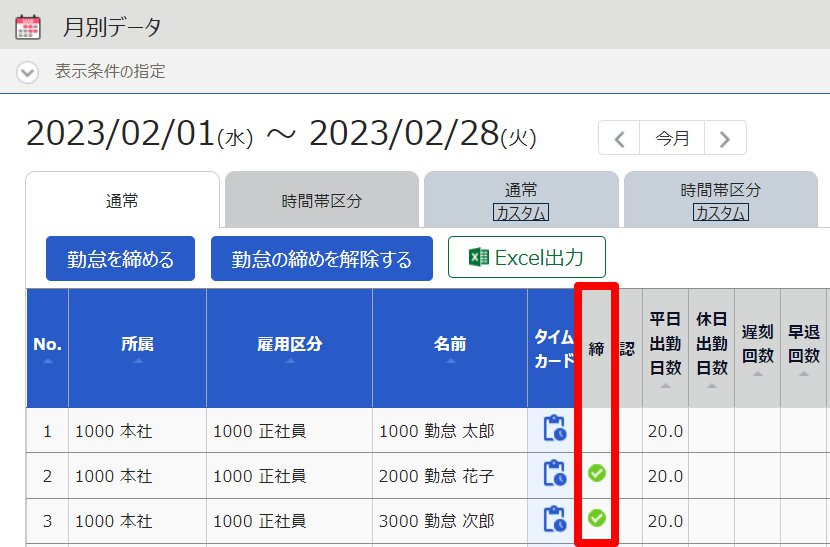Open timecard icon for 勤怠 太郎
Viewport: 830px width, 547px height.
554,428
